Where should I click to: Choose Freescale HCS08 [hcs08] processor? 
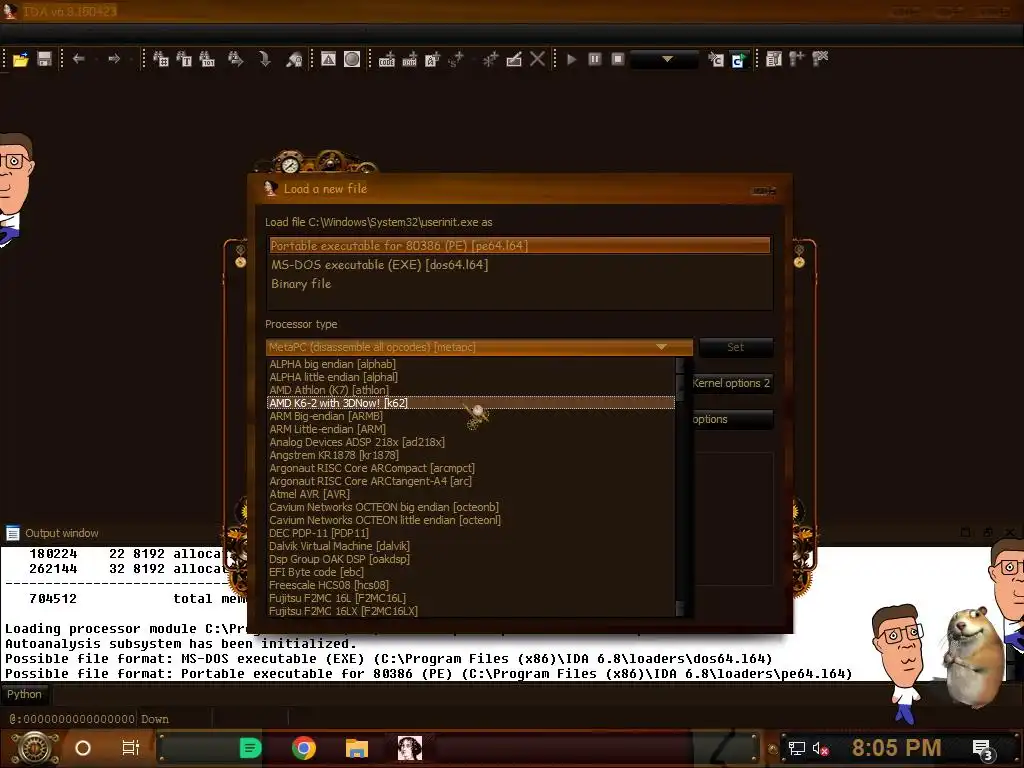point(471,585)
